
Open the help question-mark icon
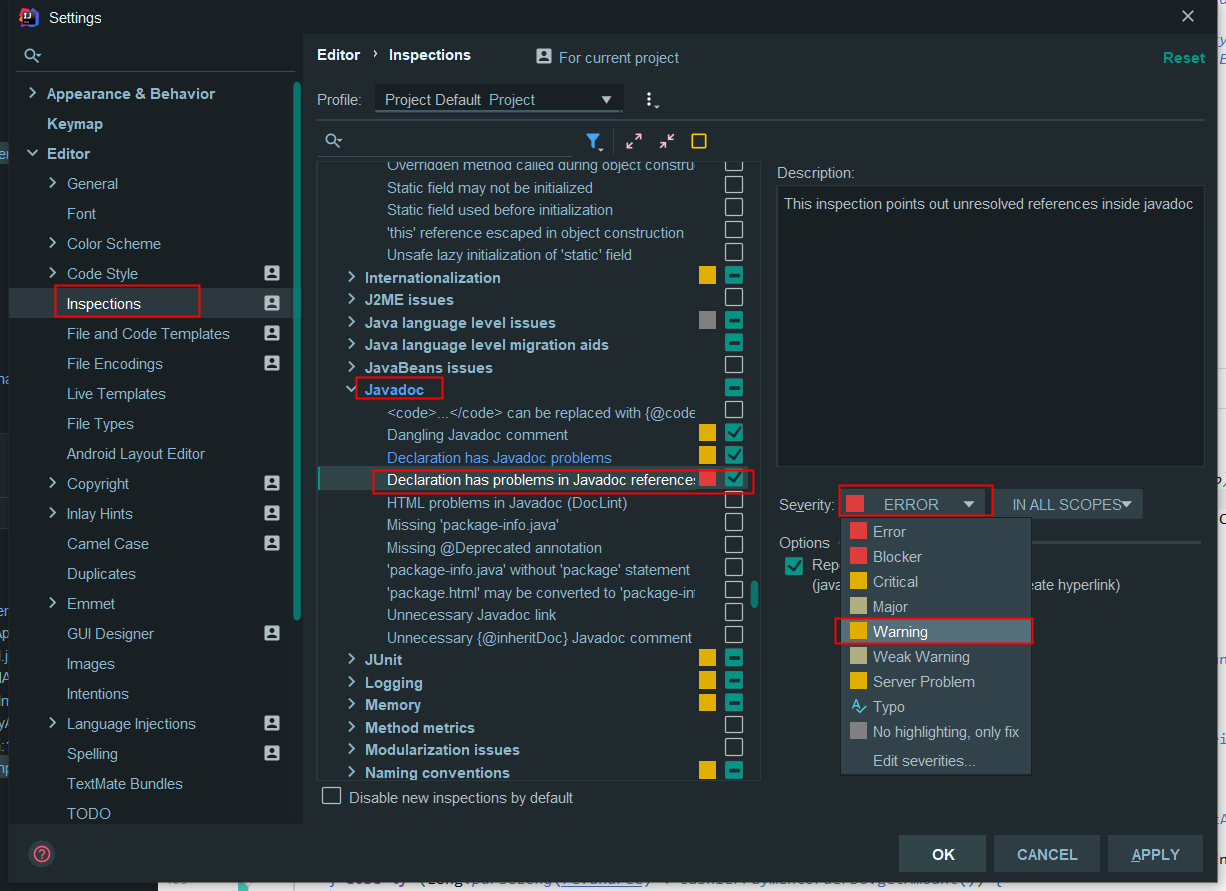click(41, 854)
